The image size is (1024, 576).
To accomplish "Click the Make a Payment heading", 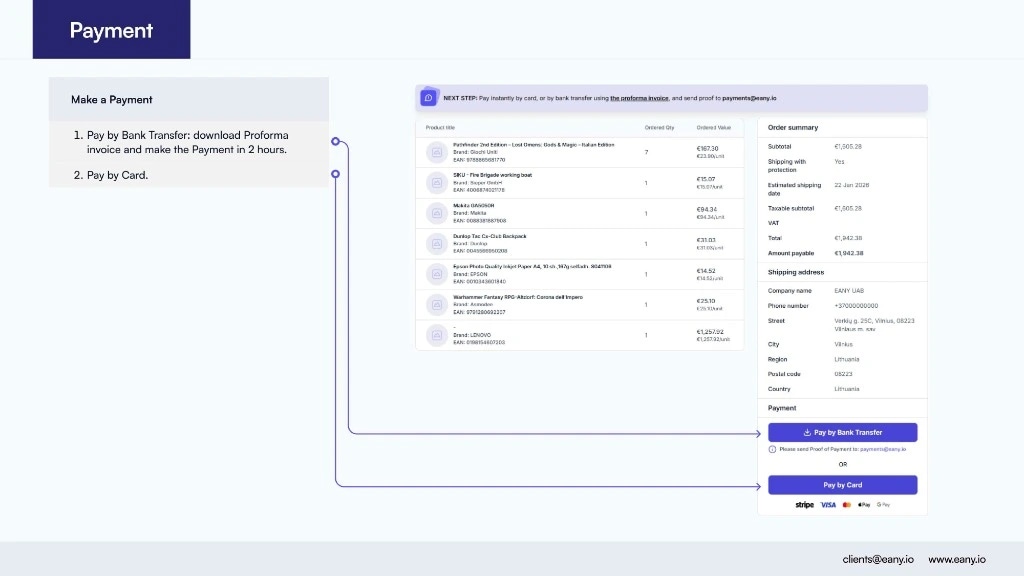I will point(112,99).
